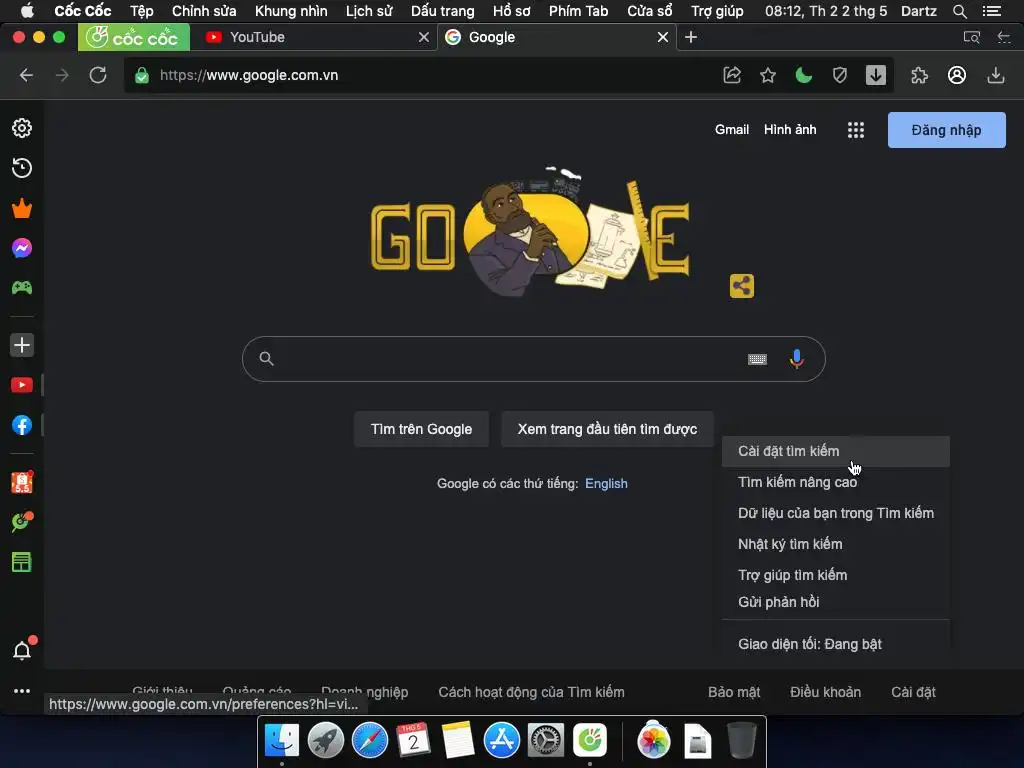Select Cài đặt tìm kiếm menu entry
Viewport: 1024px width, 768px height.
836,451
